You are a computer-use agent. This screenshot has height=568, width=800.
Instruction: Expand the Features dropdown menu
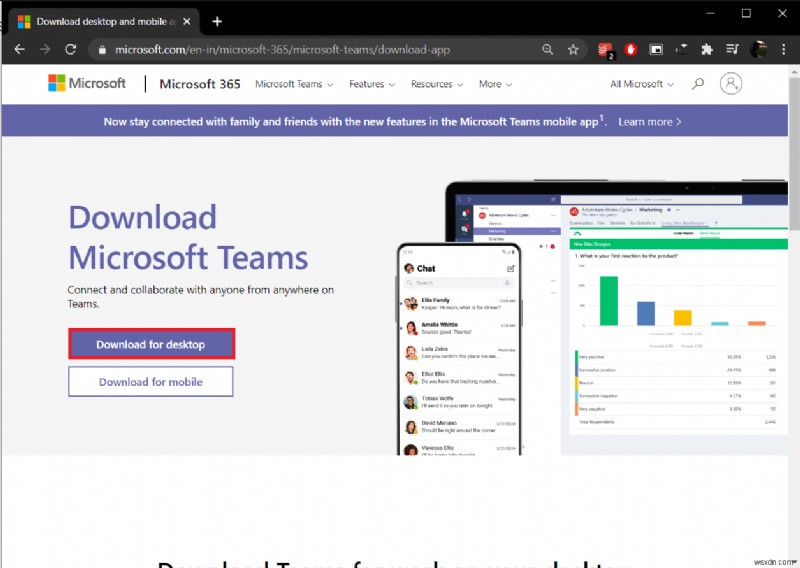372,84
